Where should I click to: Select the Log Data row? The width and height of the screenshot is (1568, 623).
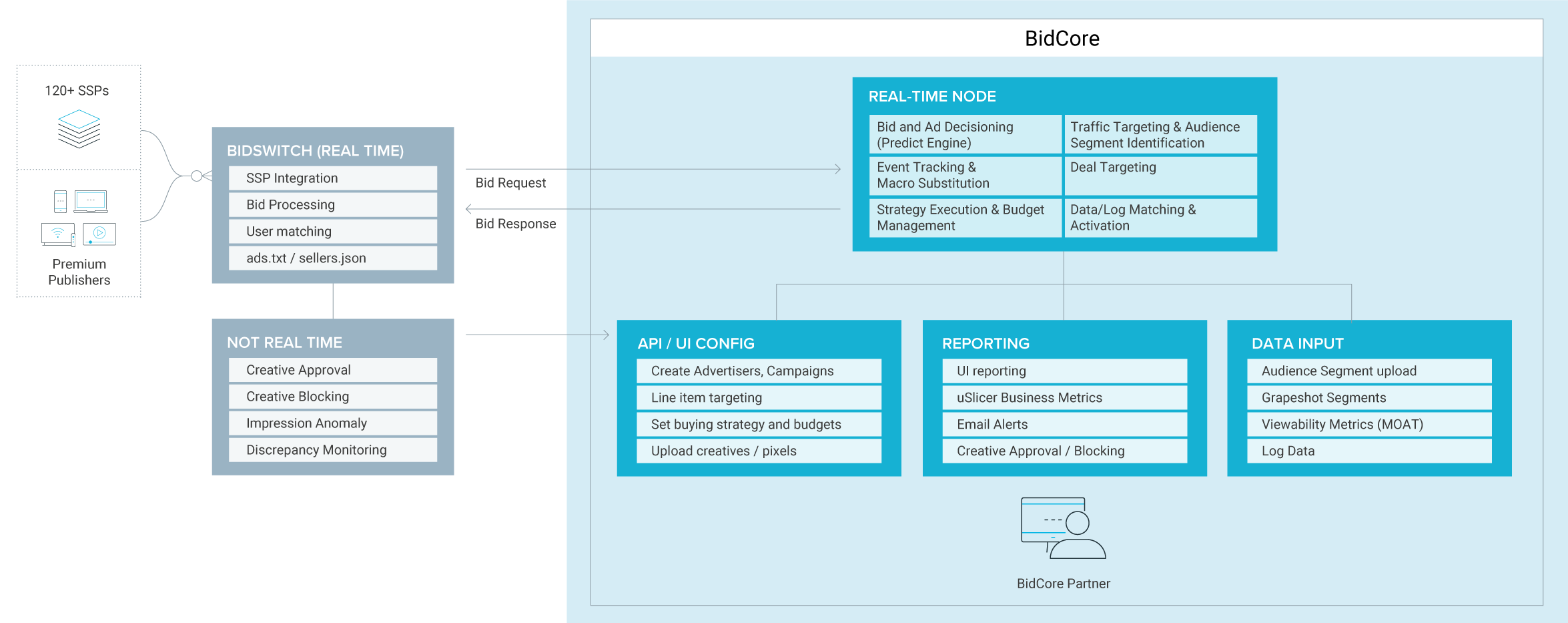coord(1370,451)
